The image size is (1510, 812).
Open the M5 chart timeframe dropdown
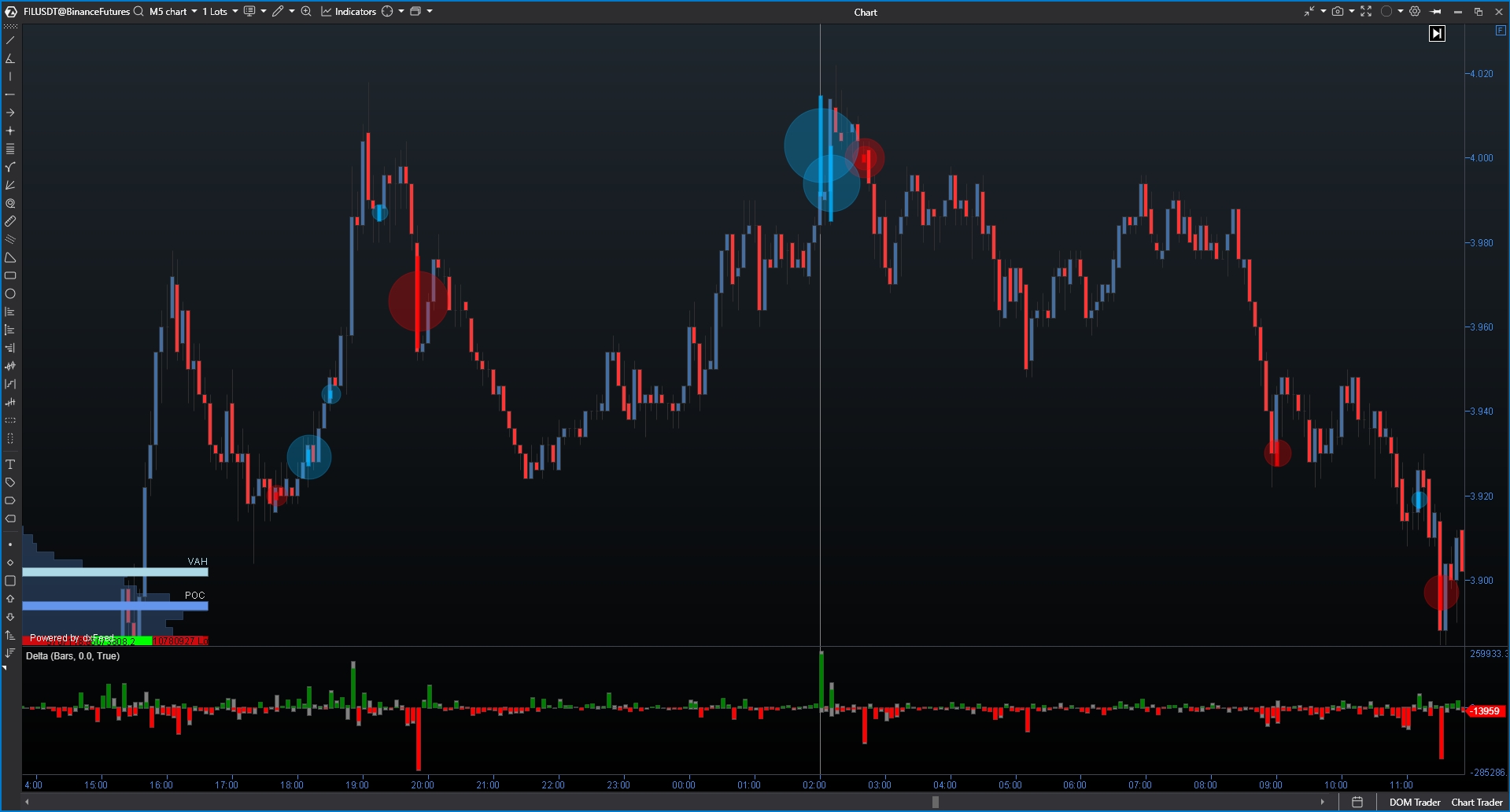coord(173,12)
